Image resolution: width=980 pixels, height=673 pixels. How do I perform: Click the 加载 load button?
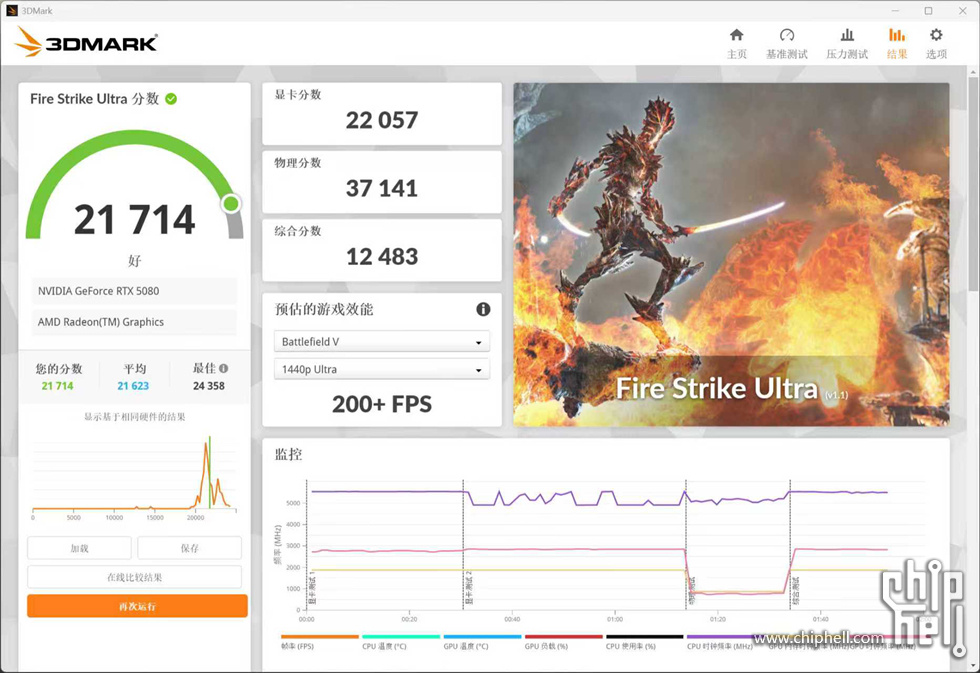point(79,548)
